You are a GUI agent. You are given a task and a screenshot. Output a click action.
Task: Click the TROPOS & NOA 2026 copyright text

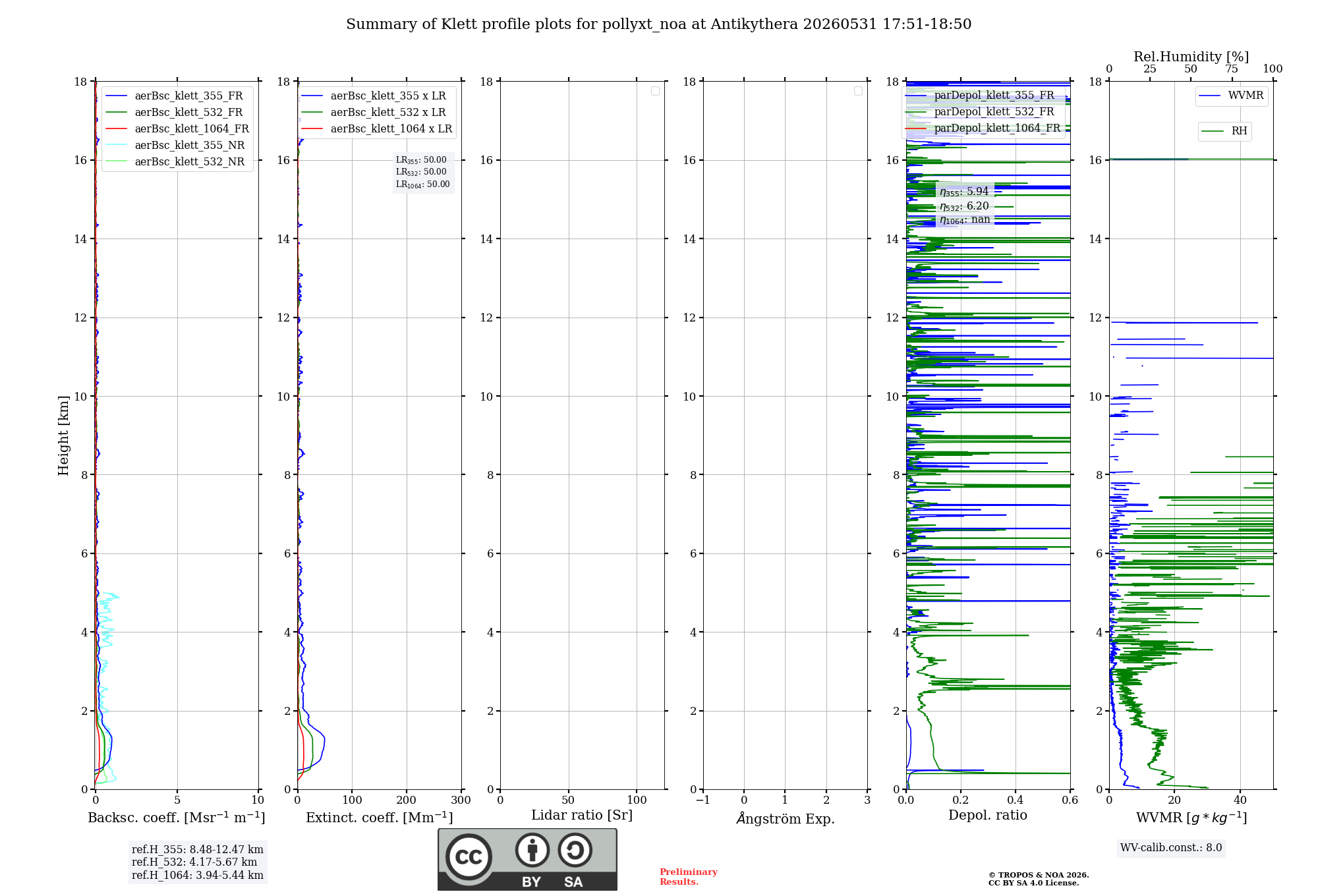[1039, 879]
